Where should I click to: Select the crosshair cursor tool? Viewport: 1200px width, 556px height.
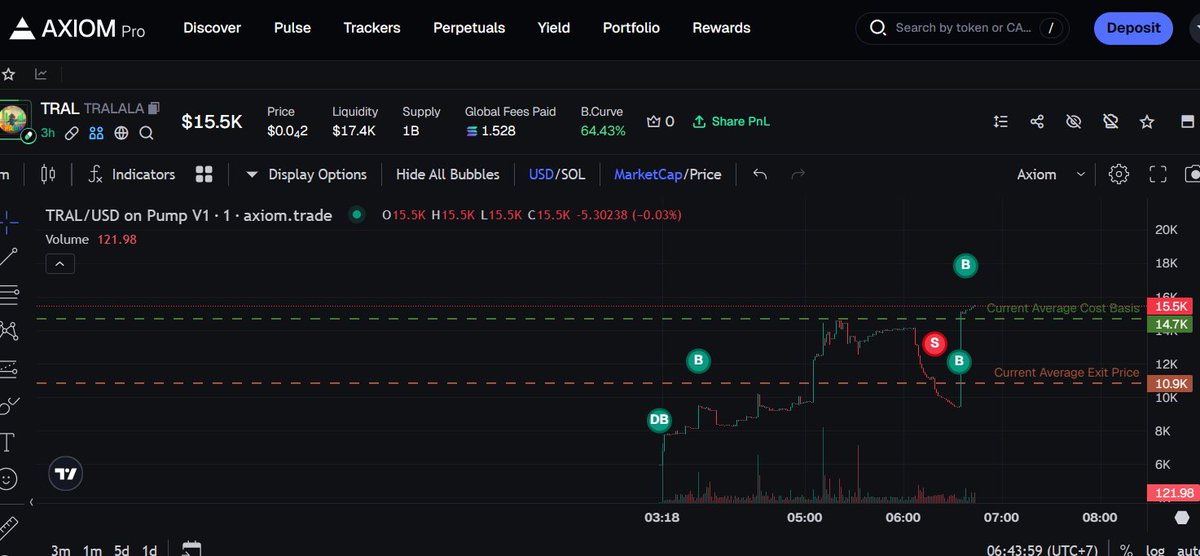(x=8, y=221)
